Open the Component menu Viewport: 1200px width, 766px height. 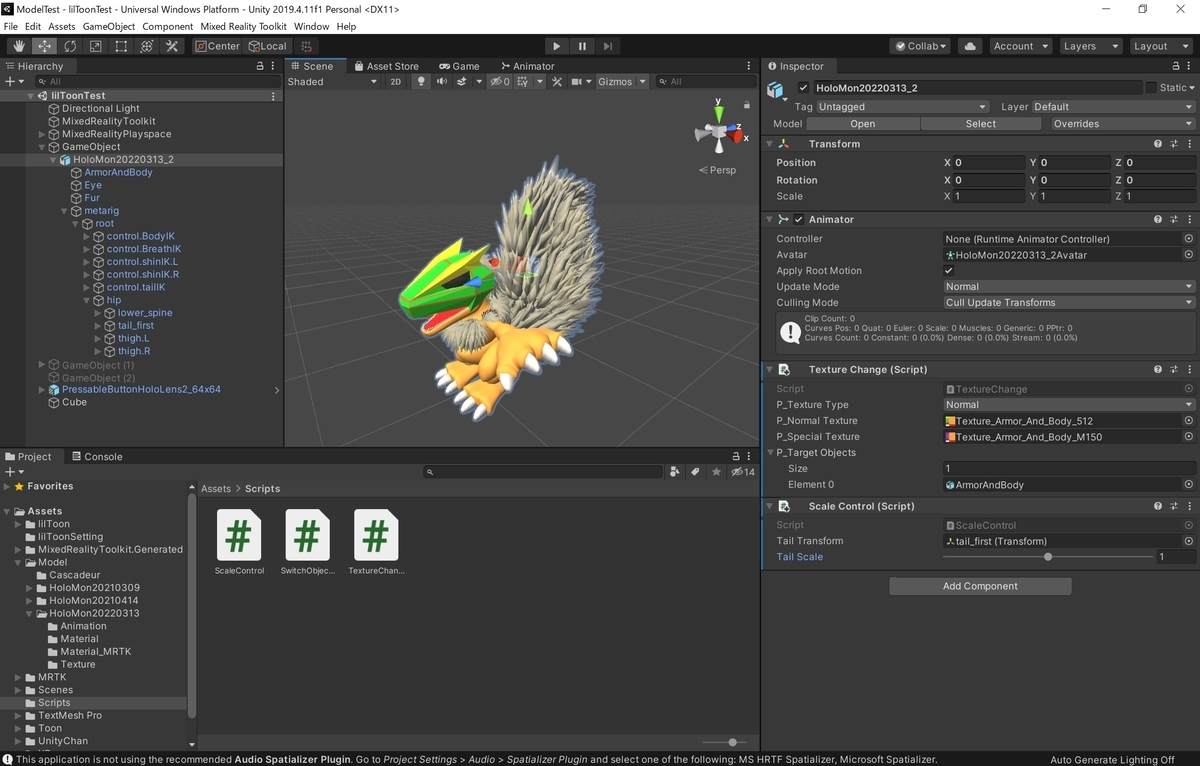(168, 26)
